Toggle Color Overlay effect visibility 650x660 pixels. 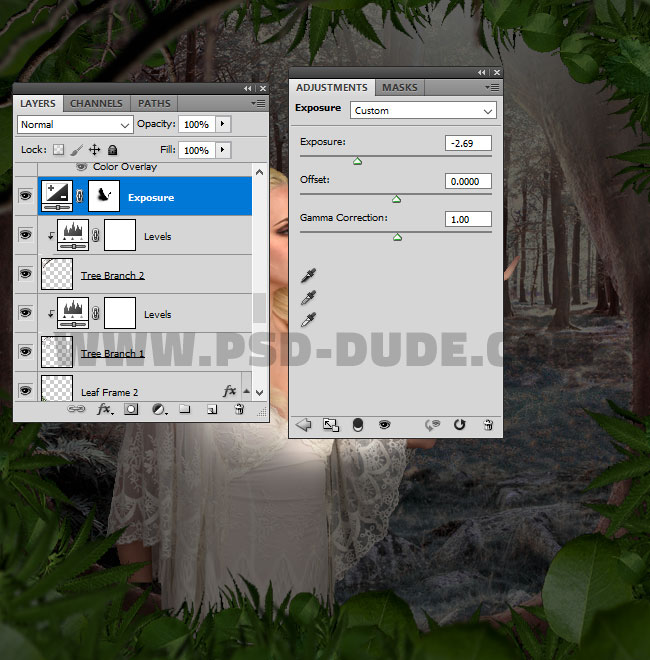tap(81, 167)
